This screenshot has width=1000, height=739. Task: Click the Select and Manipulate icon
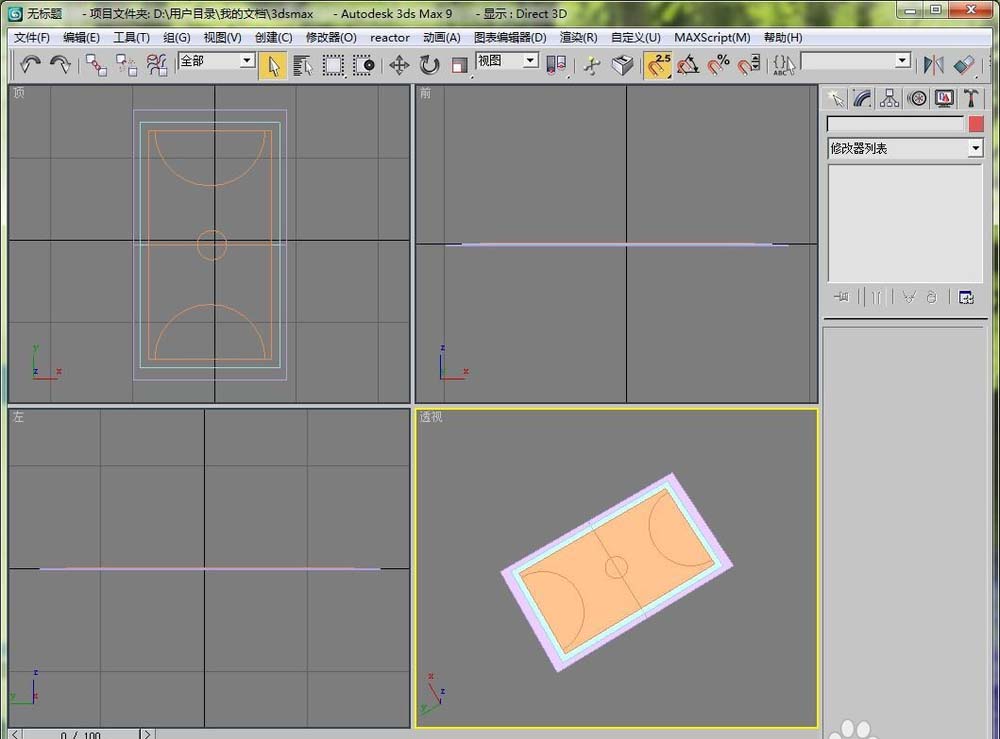(x=592, y=65)
